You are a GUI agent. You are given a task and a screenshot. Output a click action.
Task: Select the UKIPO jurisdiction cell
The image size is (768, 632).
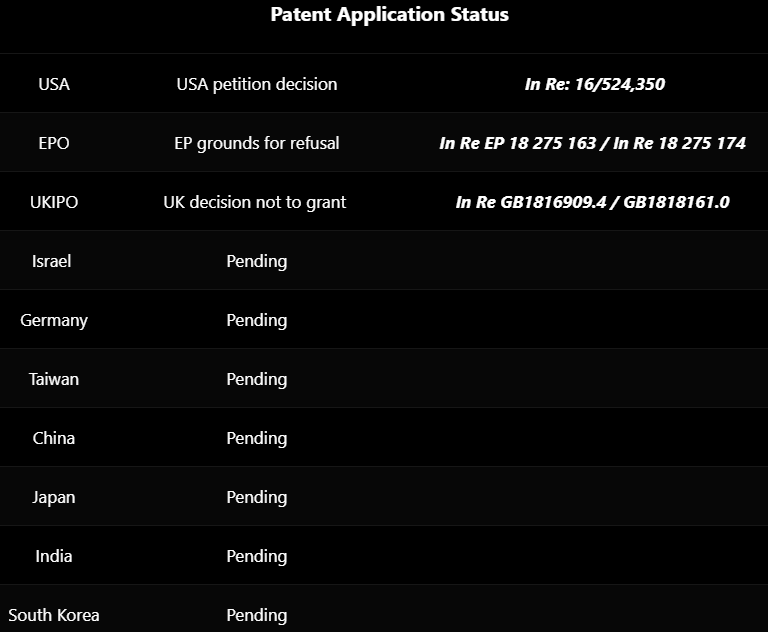pos(54,202)
